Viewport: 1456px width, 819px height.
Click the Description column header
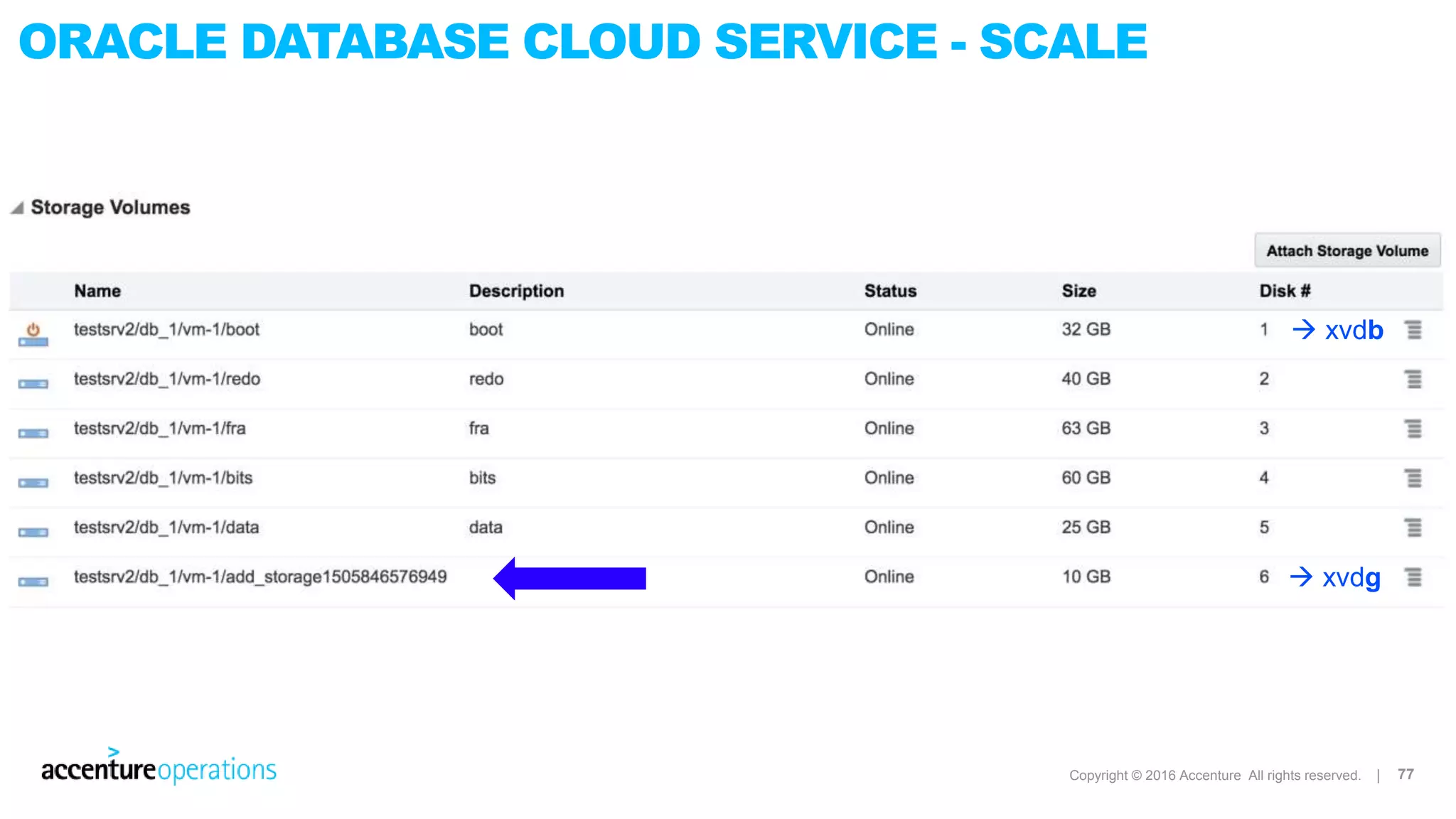click(x=516, y=291)
